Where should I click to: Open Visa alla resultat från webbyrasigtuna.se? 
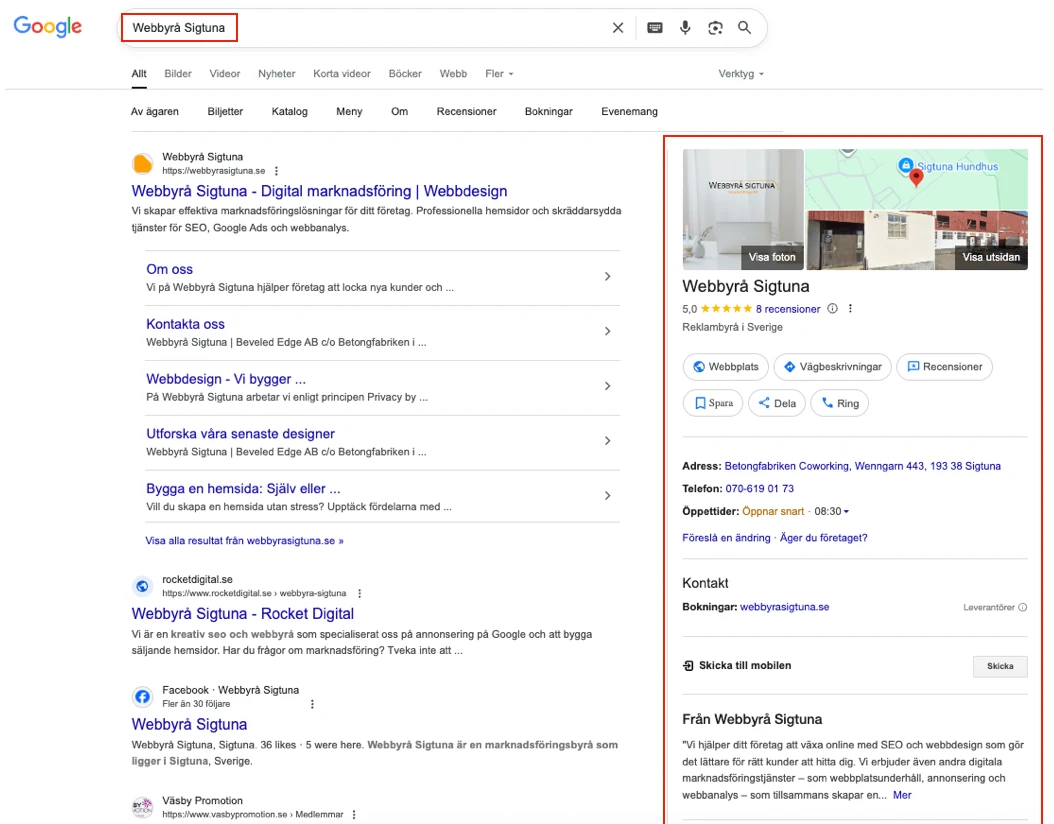click(244, 540)
